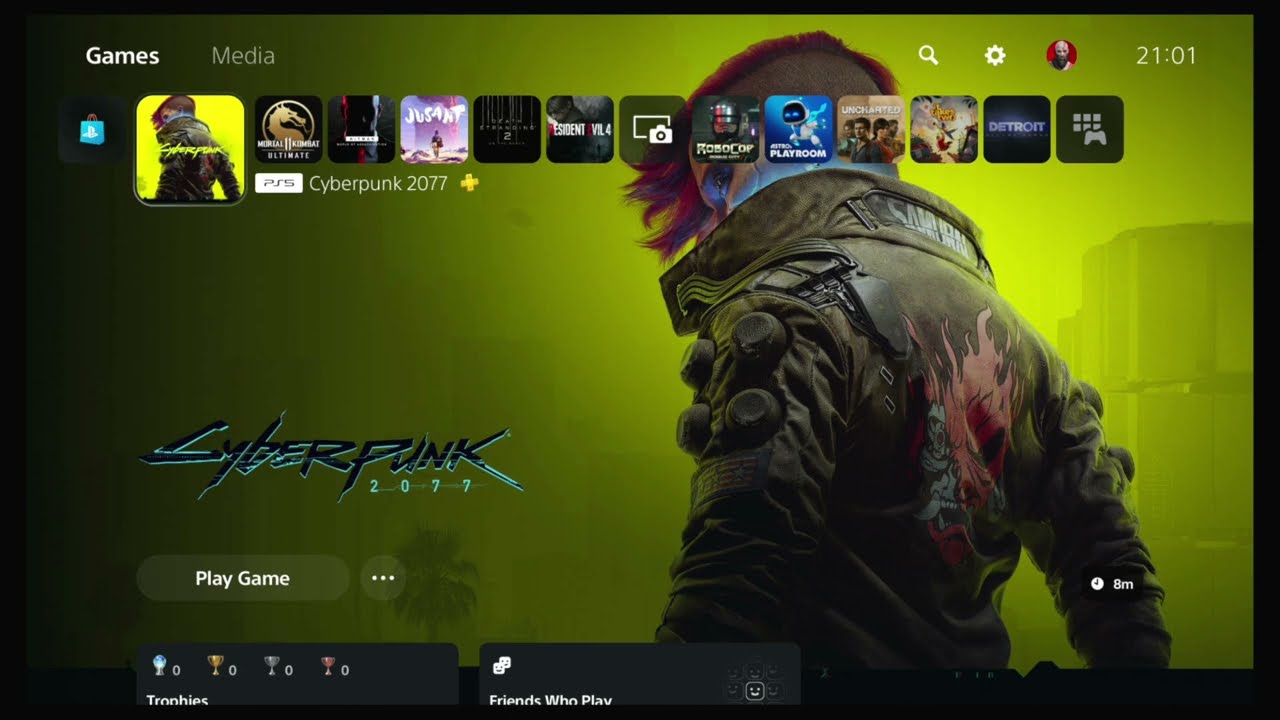Switch to the Games tab

(x=122, y=56)
